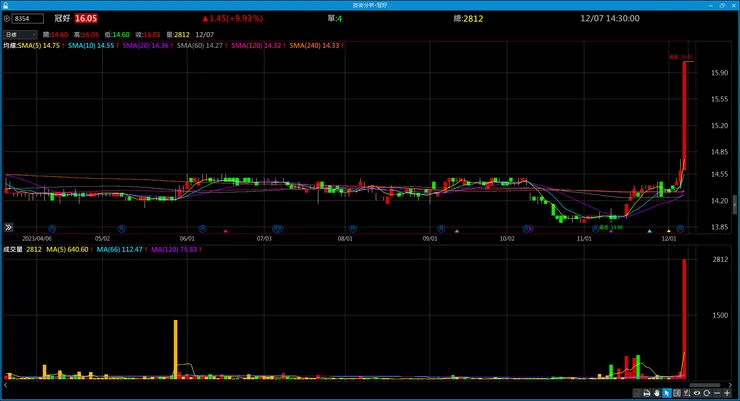Click the 07/03 date axis label
The image size is (740, 401).
[264, 239]
